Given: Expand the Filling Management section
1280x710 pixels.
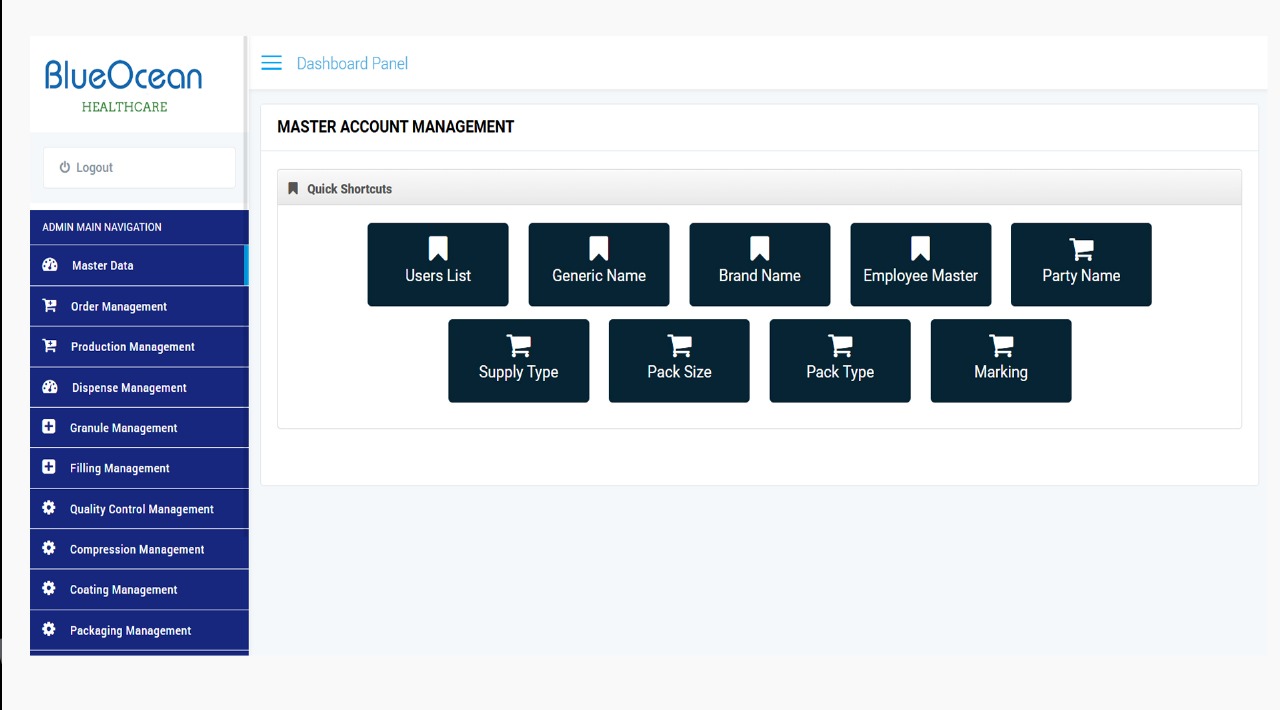Looking at the screenshot, I should [x=120, y=468].
